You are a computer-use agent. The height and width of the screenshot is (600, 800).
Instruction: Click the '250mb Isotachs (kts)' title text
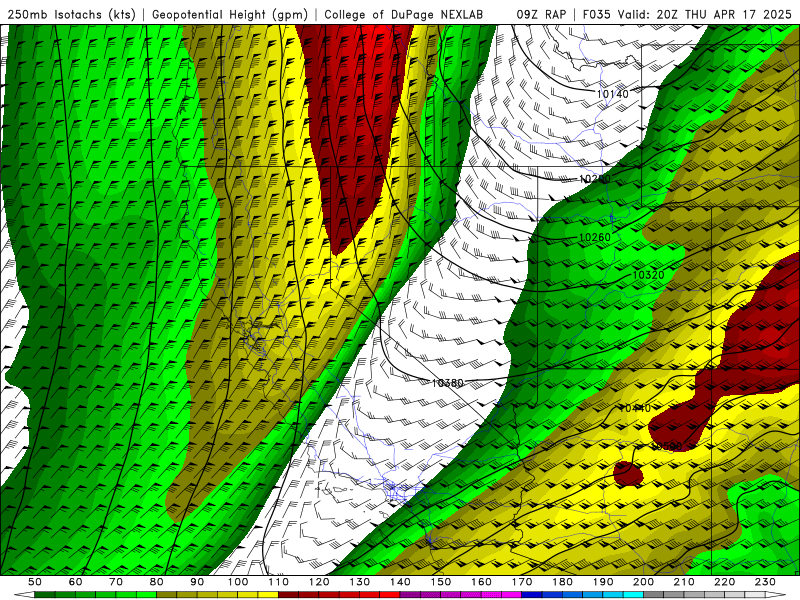pyautogui.click(x=71, y=15)
